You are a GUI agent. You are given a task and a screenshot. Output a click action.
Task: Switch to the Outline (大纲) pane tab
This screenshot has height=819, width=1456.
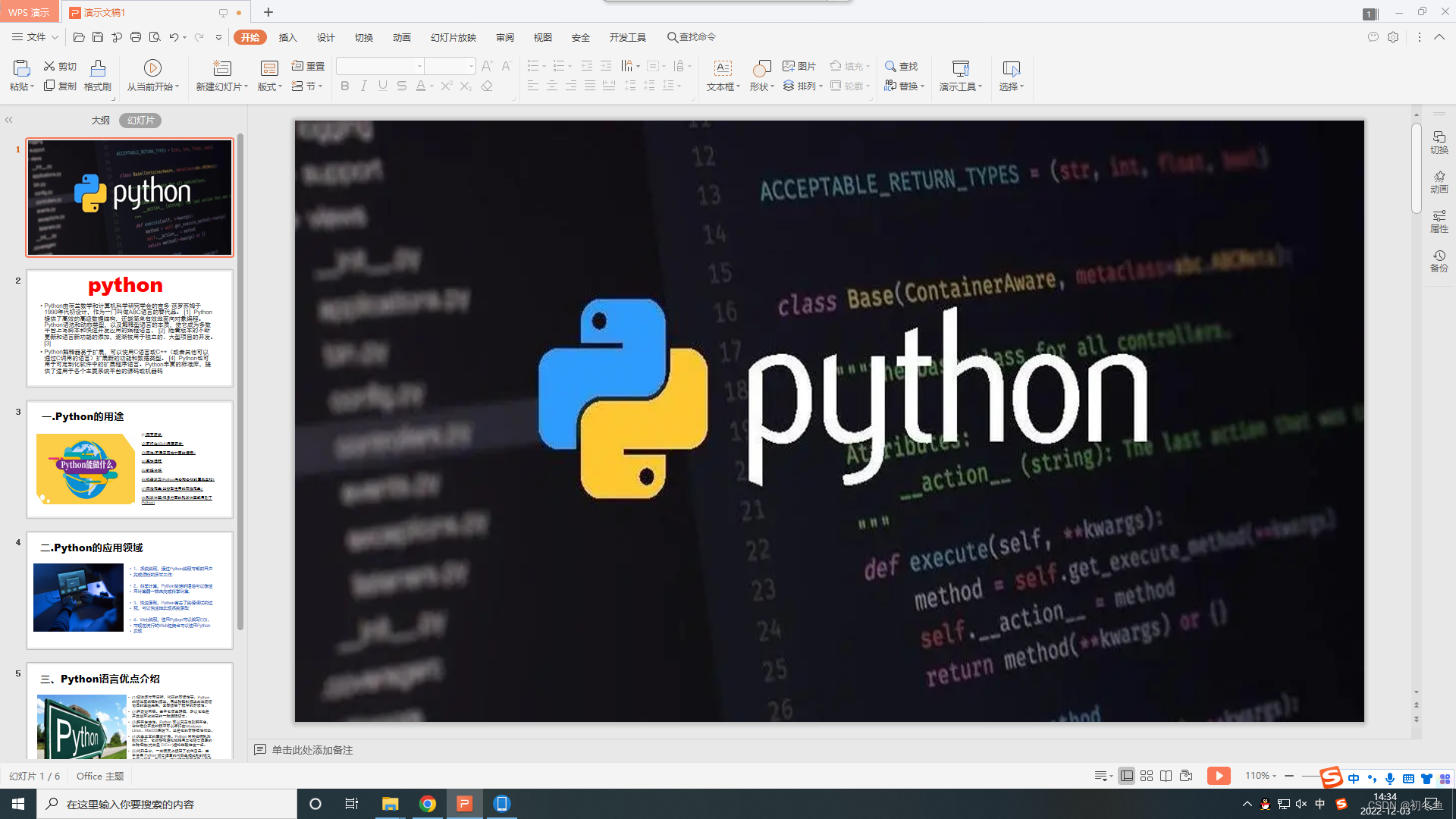coord(100,121)
